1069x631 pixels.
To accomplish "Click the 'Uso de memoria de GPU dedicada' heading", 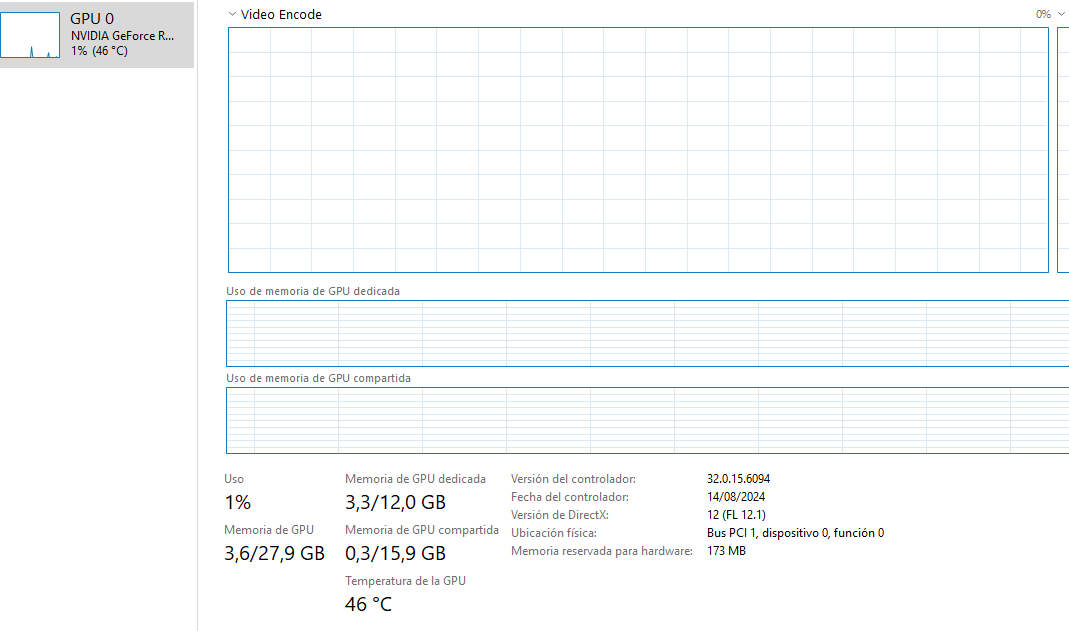I will pos(313,291).
